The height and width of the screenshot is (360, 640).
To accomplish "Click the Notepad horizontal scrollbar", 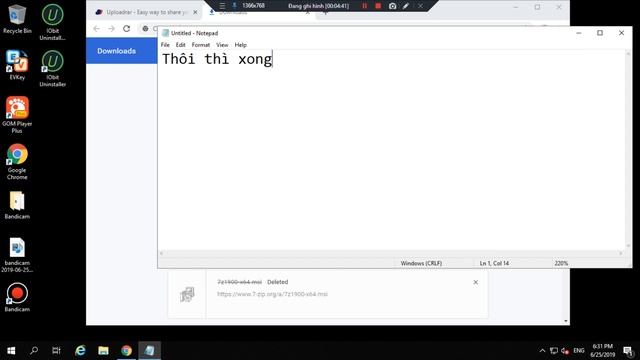I will (x=391, y=253).
